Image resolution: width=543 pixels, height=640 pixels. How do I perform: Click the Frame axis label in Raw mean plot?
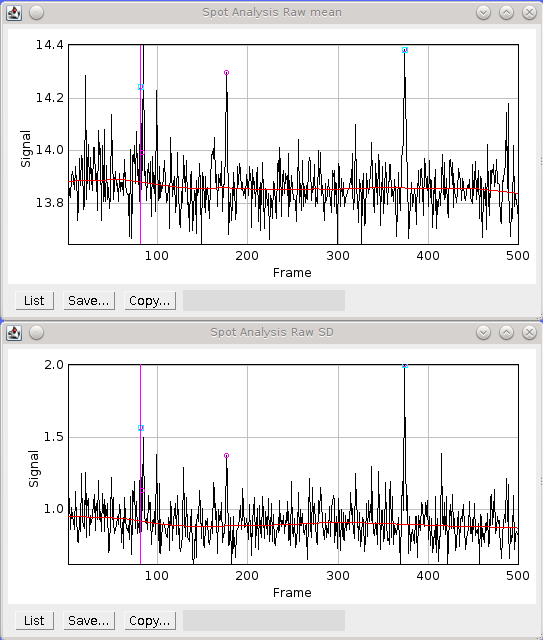292,273
